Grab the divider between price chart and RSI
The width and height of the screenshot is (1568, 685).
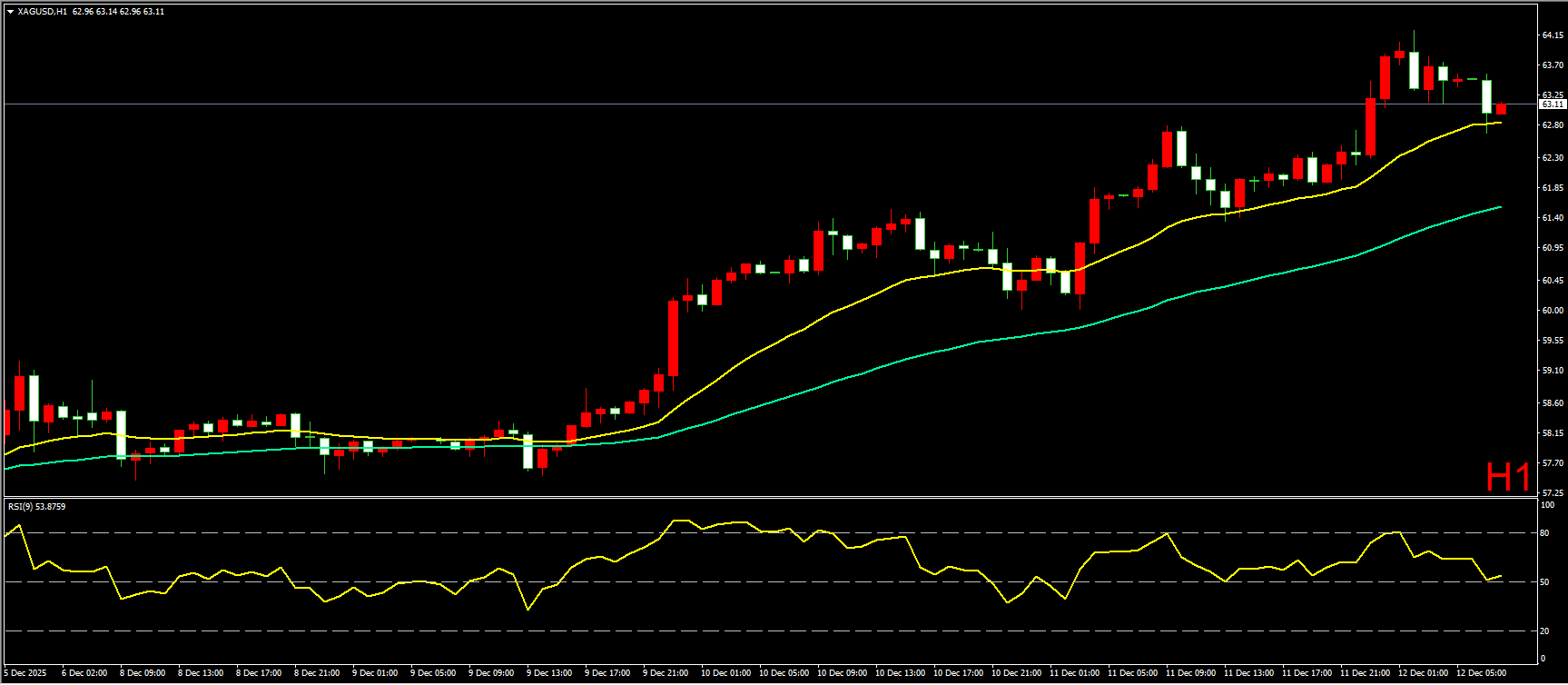pyautogui.click(x=770, y=497)
